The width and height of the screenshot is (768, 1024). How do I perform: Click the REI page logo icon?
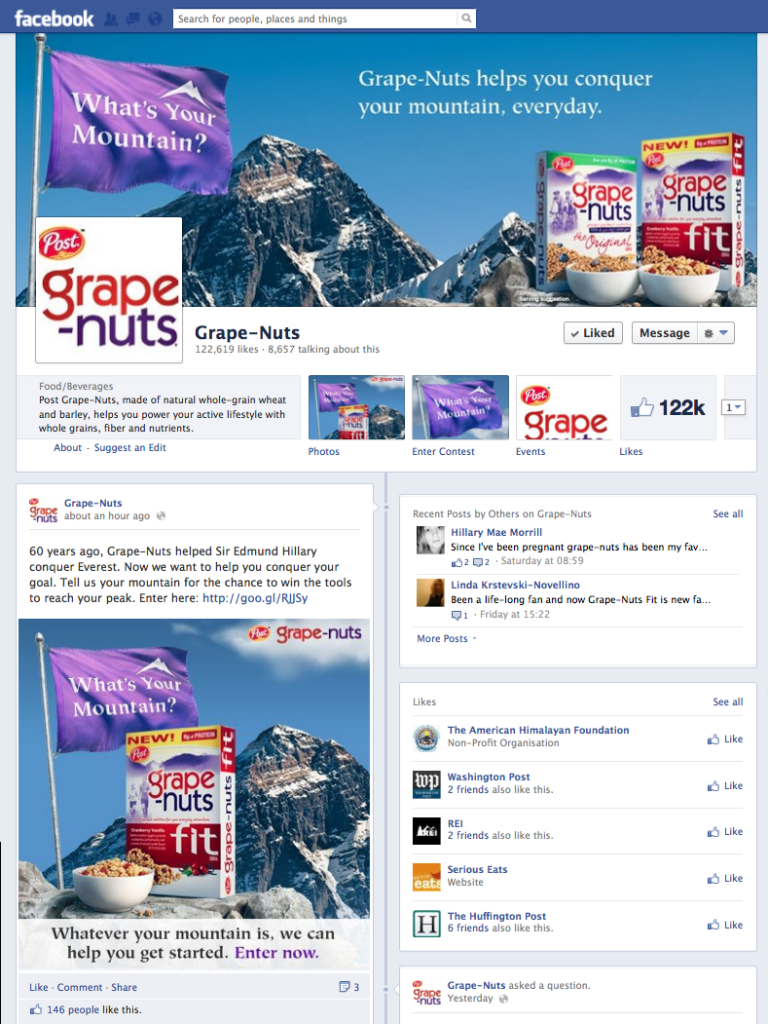click(x=426, y=831)
